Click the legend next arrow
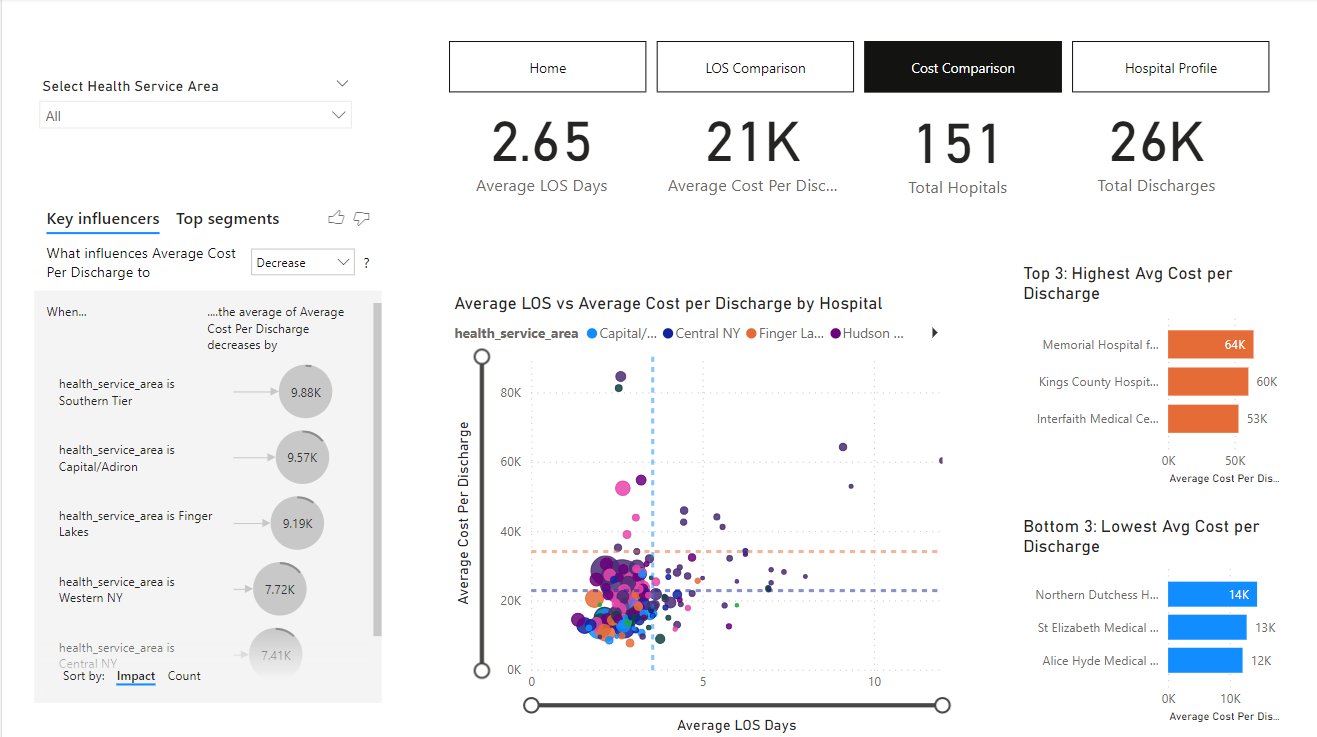The height and width of the screenshot is (737, 1317). pyautogui.click(x=934, y=333)
